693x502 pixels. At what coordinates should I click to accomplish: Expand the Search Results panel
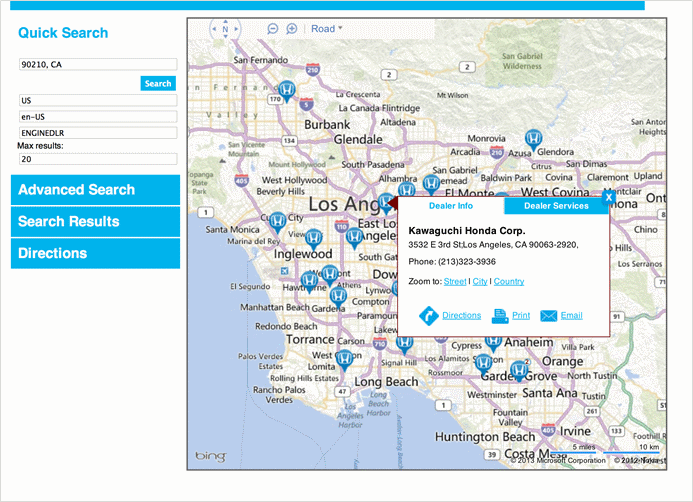95,222
